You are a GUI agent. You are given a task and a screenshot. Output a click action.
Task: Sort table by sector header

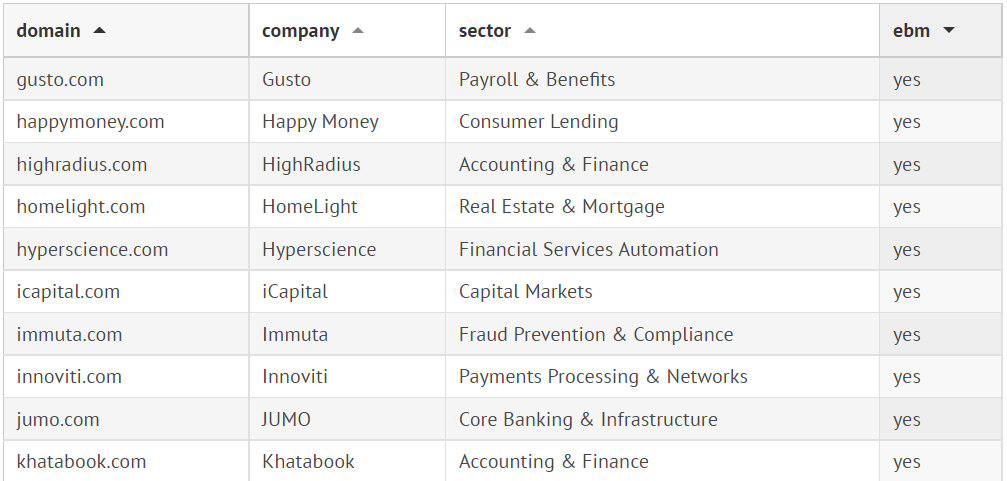pos(485,31)
